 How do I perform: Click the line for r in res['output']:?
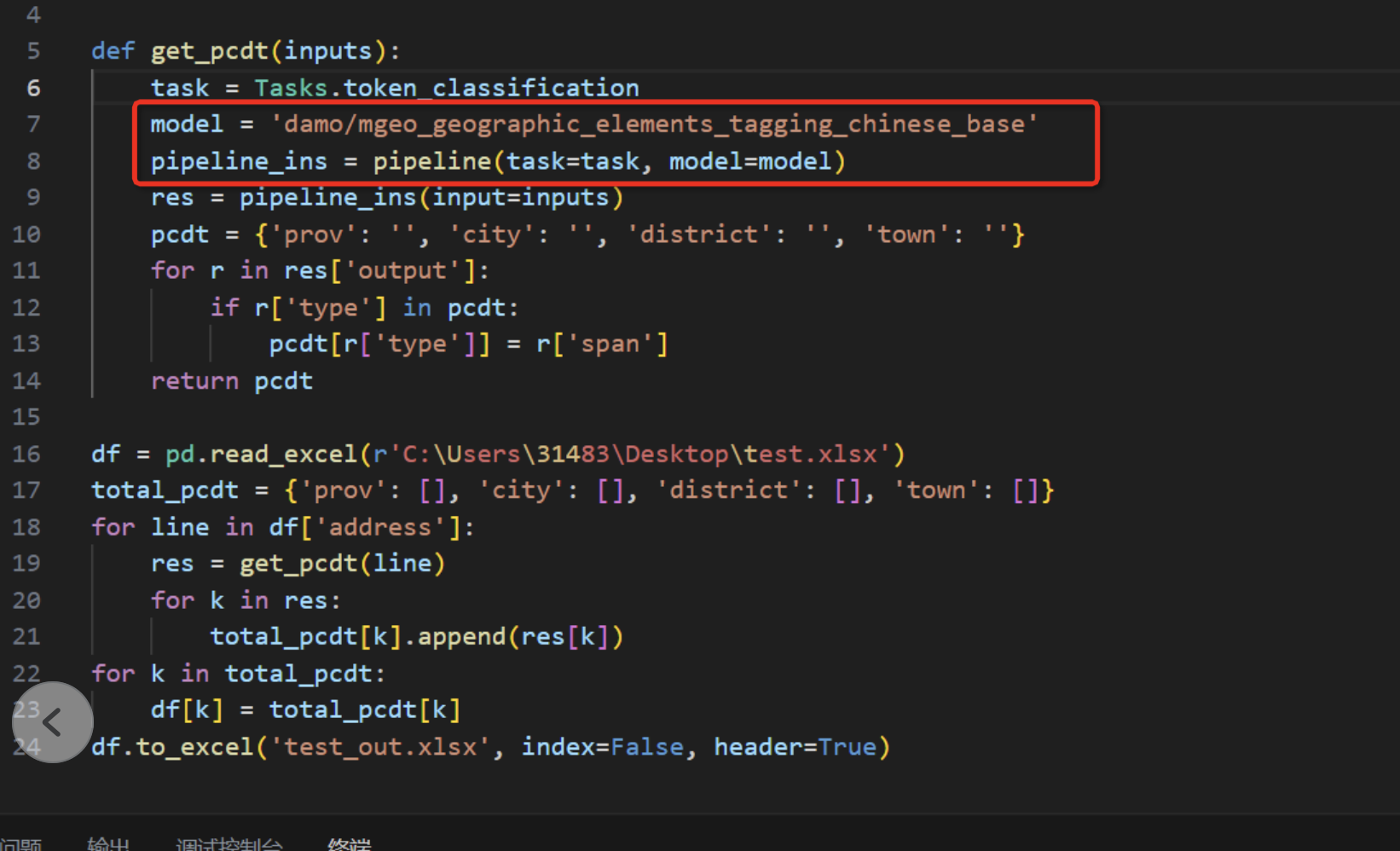[x=321, y=271]
